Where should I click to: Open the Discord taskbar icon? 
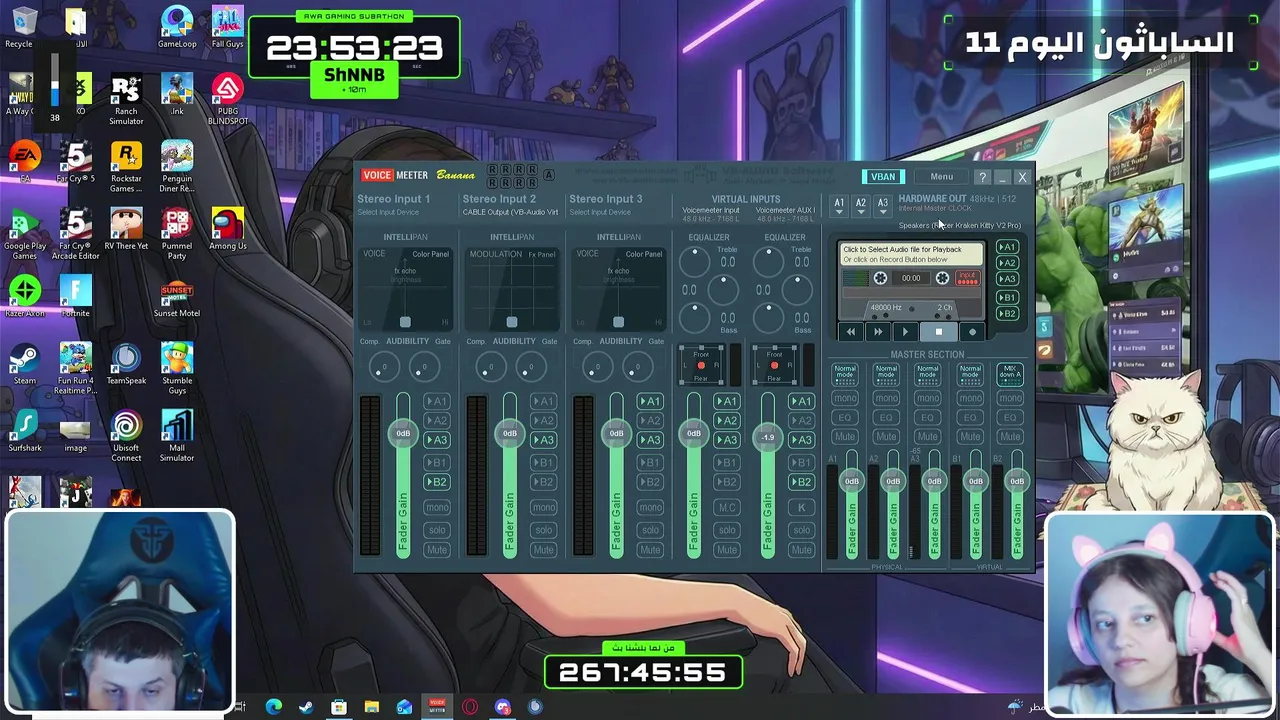[503, 707]
